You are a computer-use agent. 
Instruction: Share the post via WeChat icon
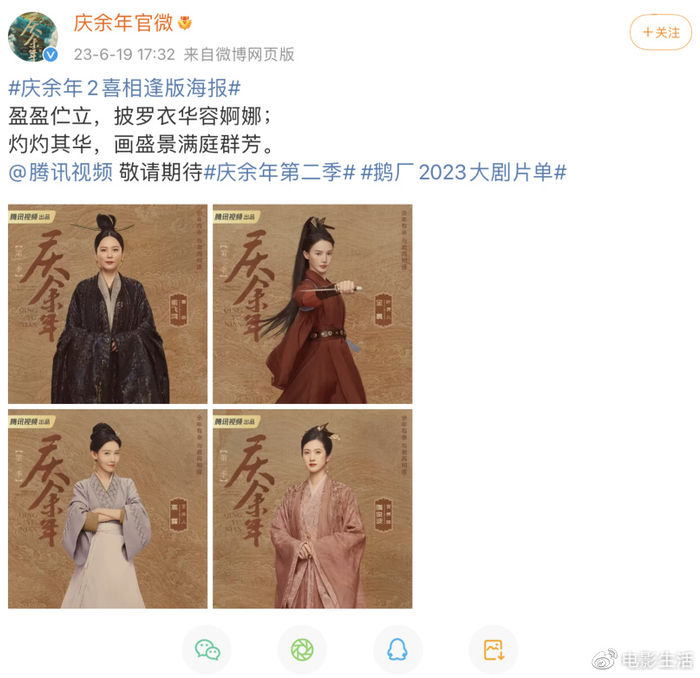207,649
